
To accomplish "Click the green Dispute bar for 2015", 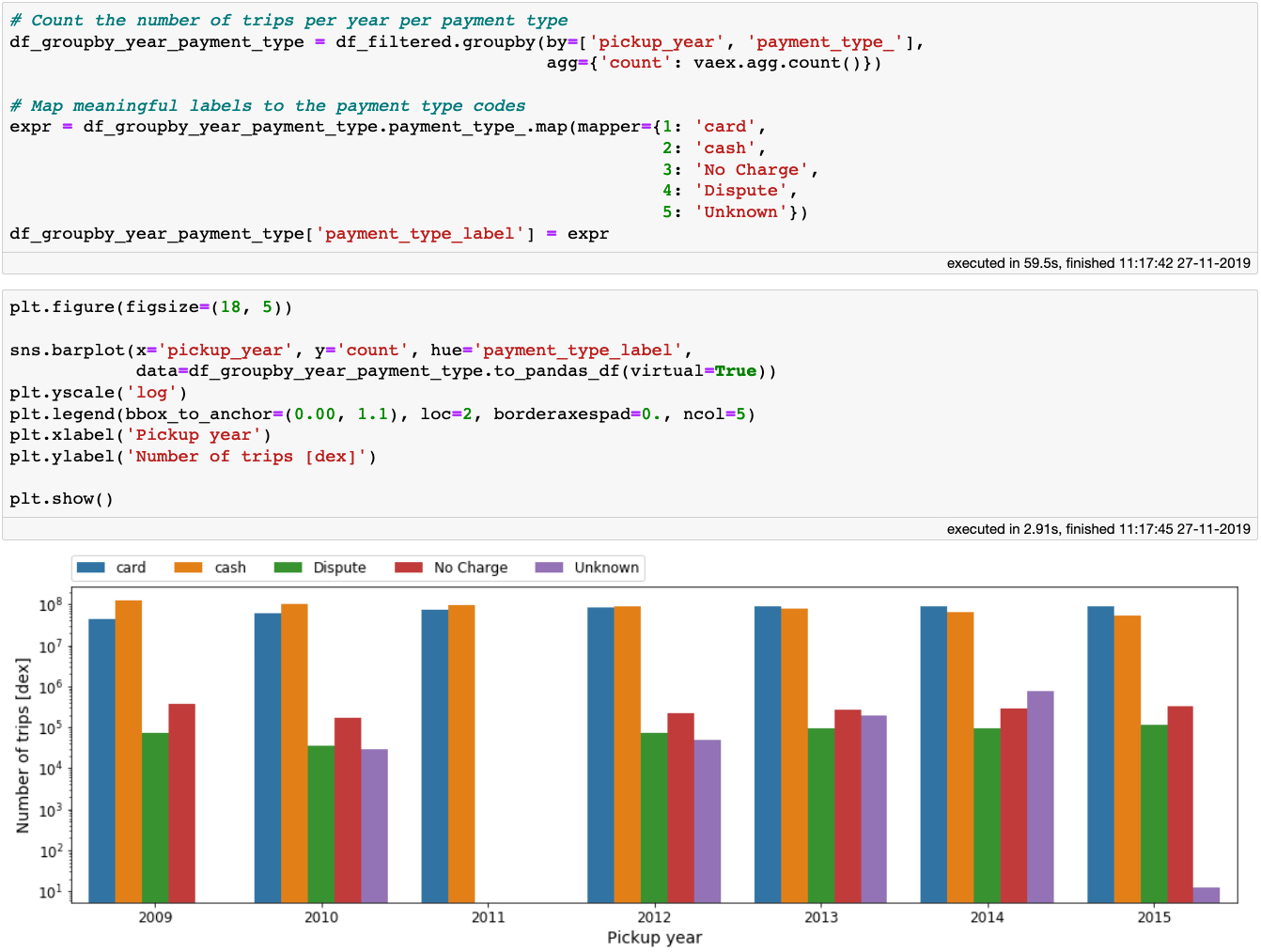I will click(x=1154, y=814).
